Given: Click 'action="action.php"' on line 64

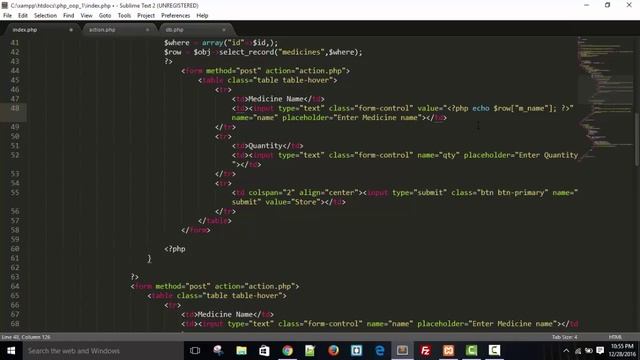Looking at the screenshot, I should pos(255,286).
